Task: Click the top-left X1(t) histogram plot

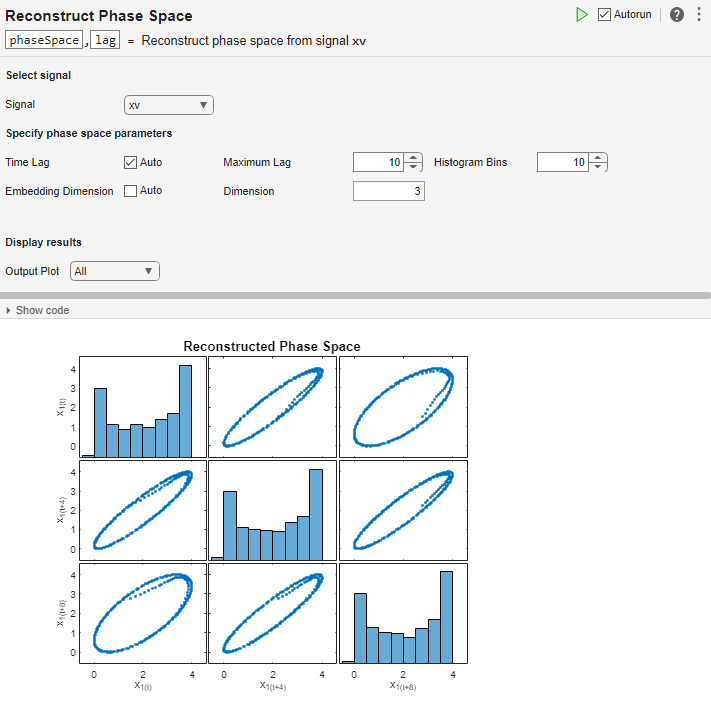Action: click(x=143, y=407)
